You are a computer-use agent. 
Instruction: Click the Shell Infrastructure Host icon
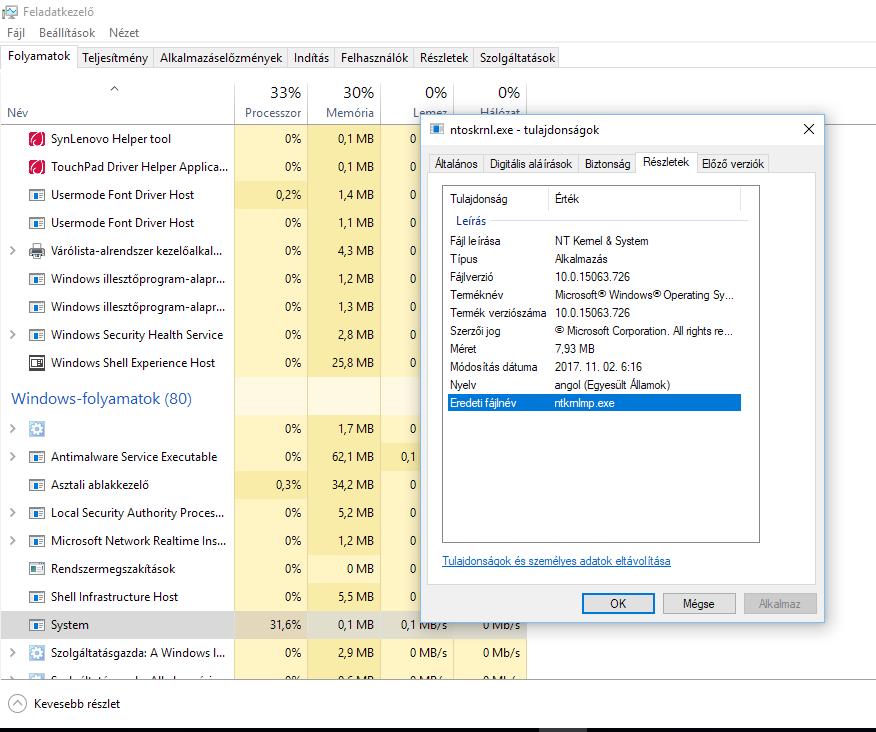[37, 597]
